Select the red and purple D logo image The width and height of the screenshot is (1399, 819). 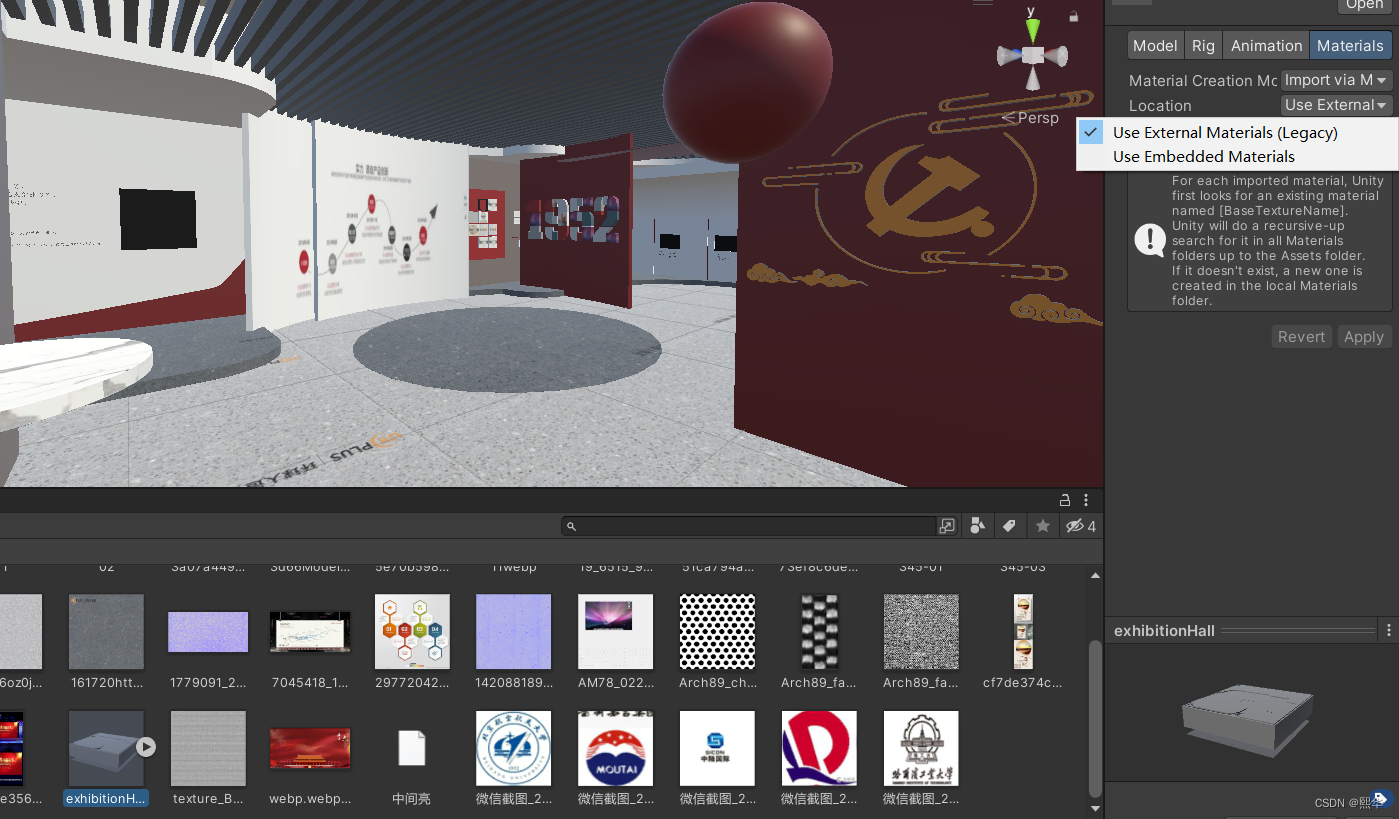(x=819, y=748)
